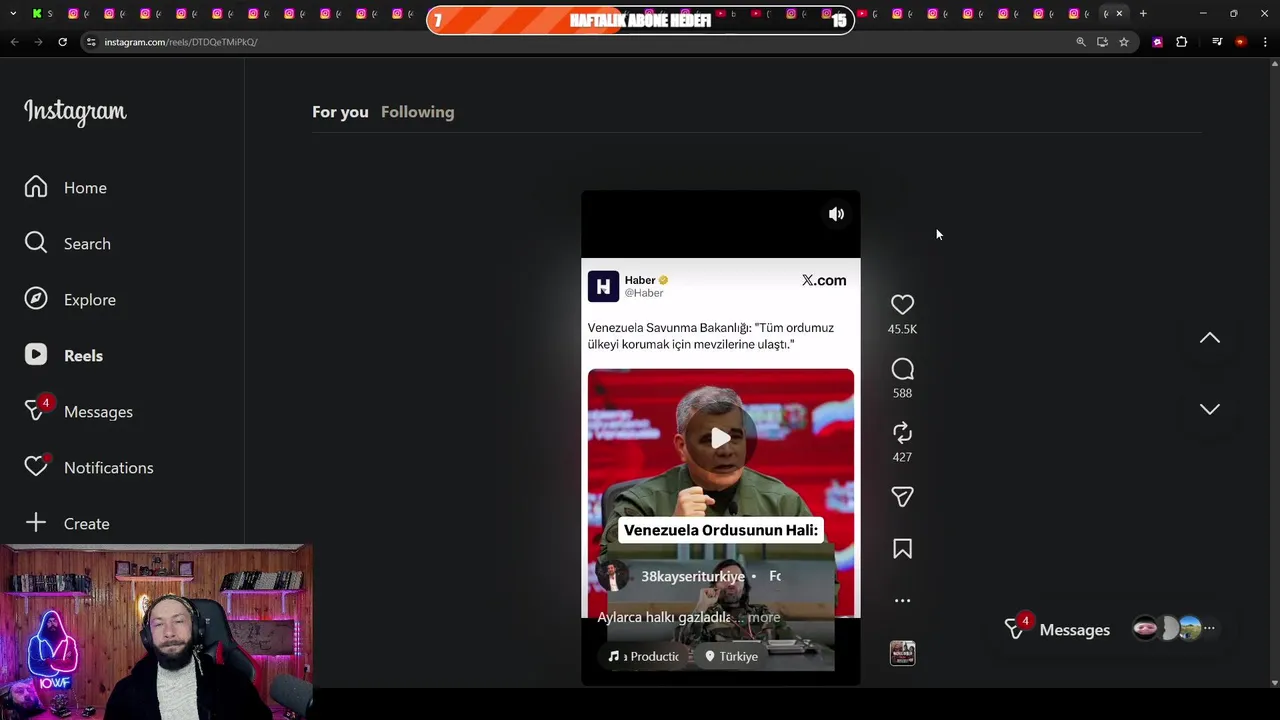Go to the next reel with the down chevron

pos(1210,409)
